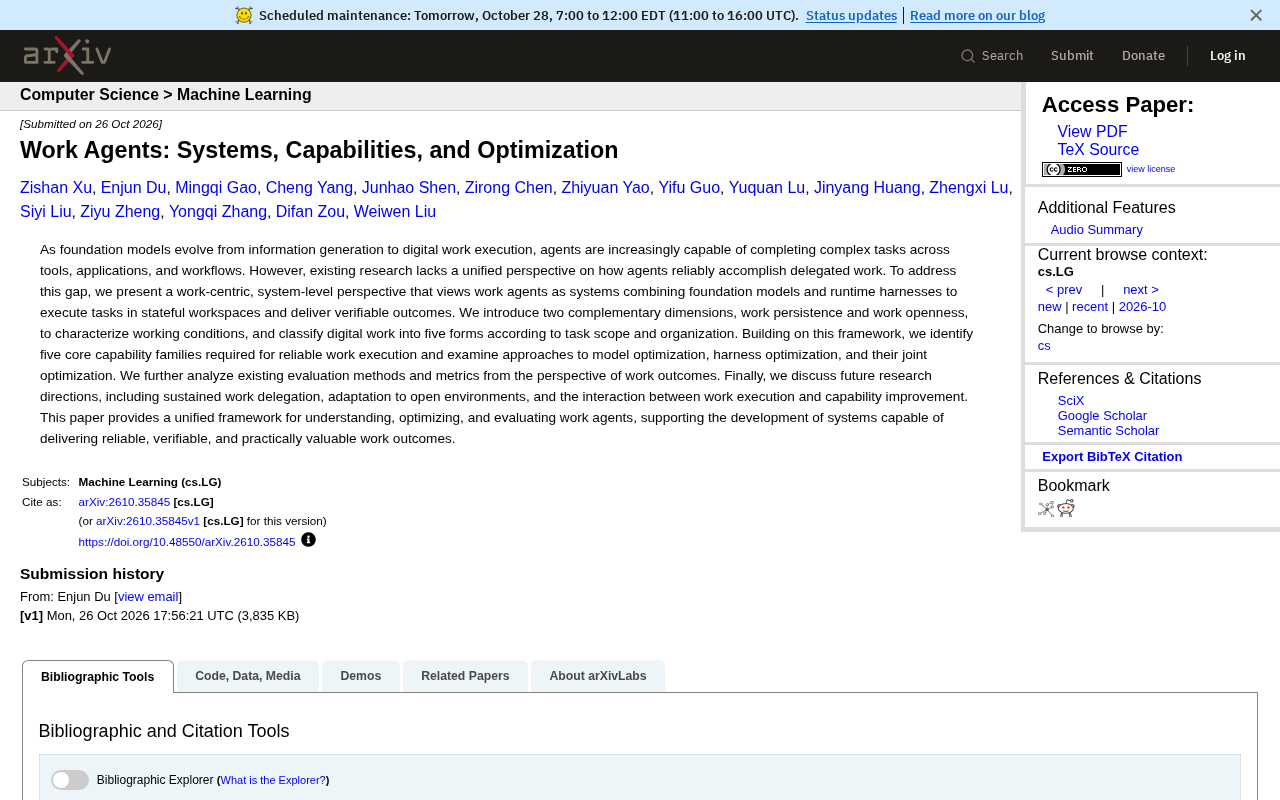Click the 'view license' link
Image resolution: width=1280 pixels, height=800 pixels.
click(1151, 169)
